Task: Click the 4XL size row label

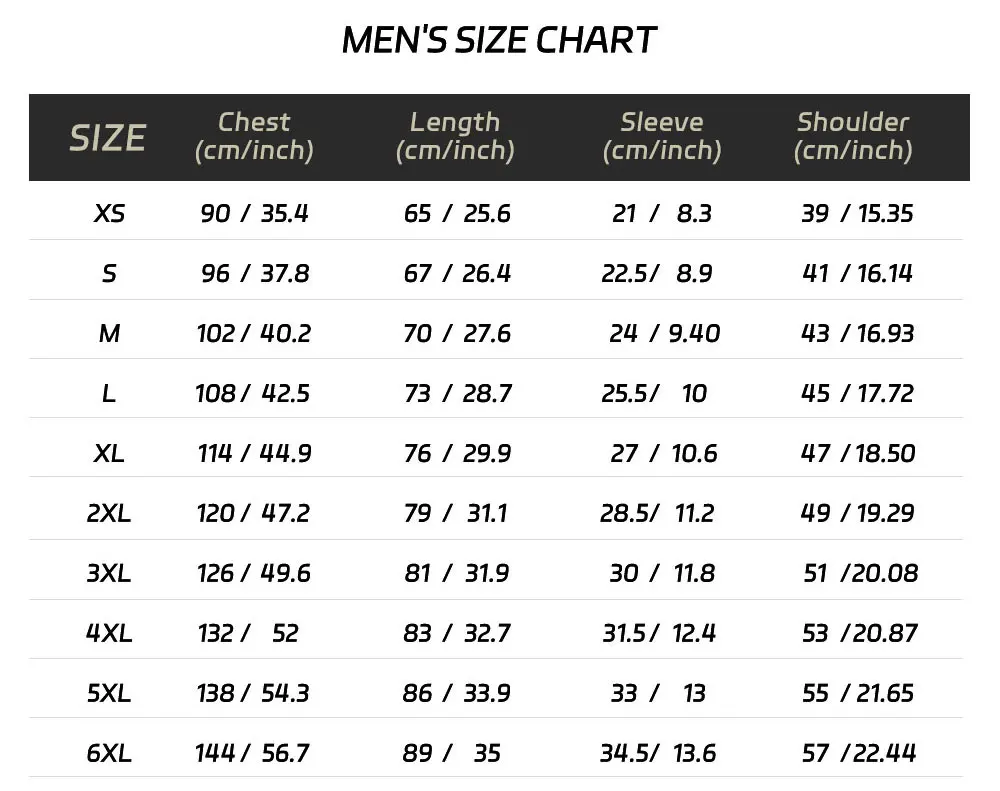Action: coord(109,633)
